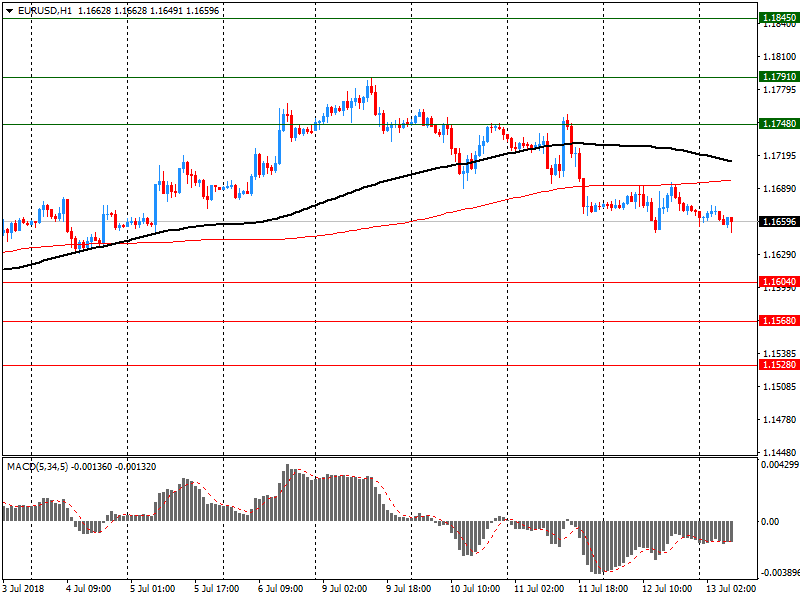This screenshot has height=600, width=800.
Task: Click the 1.17480 green price tag
Action: coord(777,123)
